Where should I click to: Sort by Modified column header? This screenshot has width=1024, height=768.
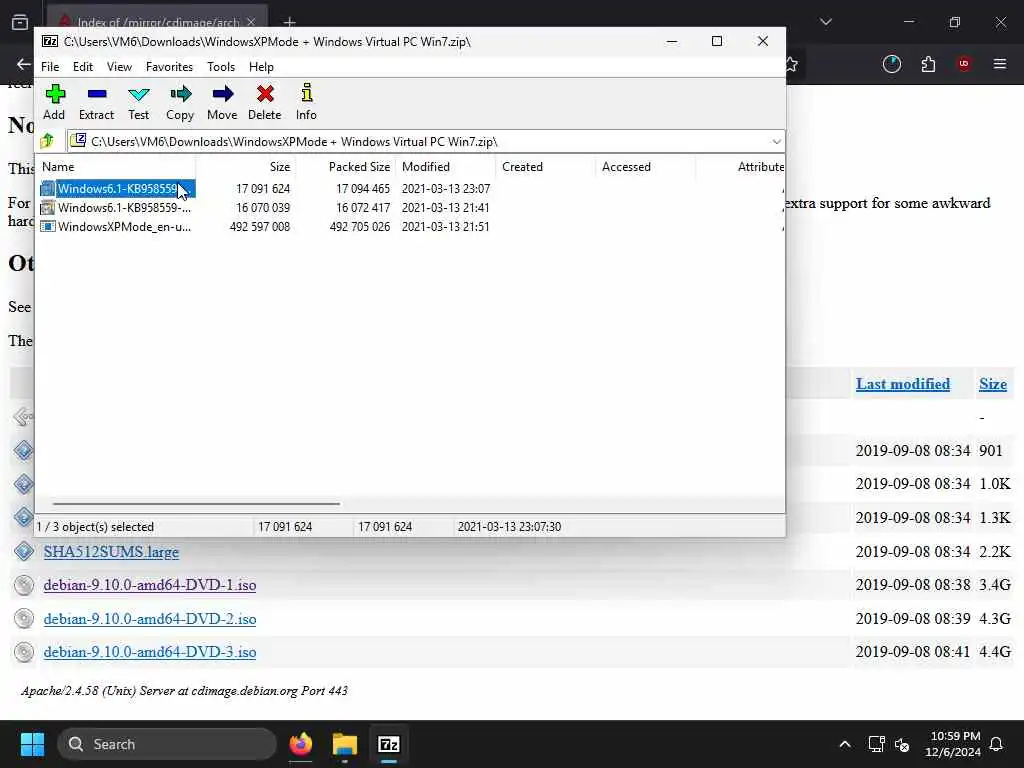tap(446, 167)
